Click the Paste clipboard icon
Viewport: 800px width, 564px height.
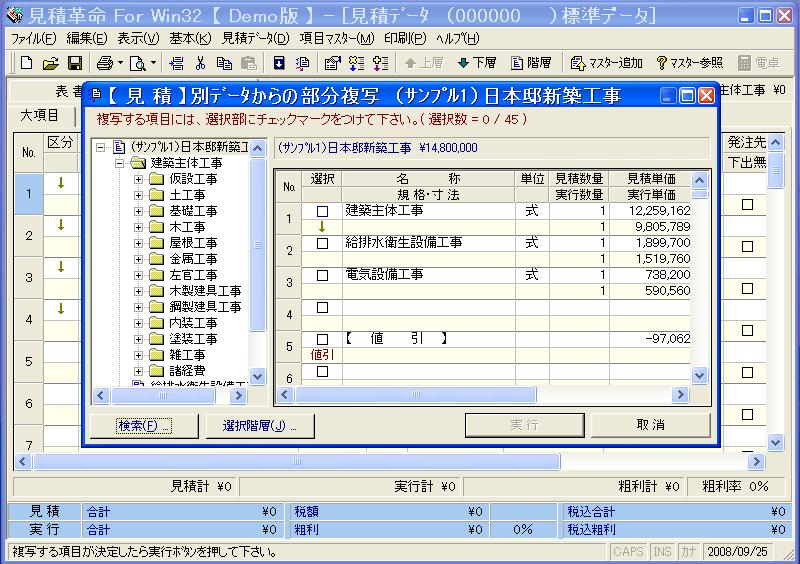(x=248, y=63)
